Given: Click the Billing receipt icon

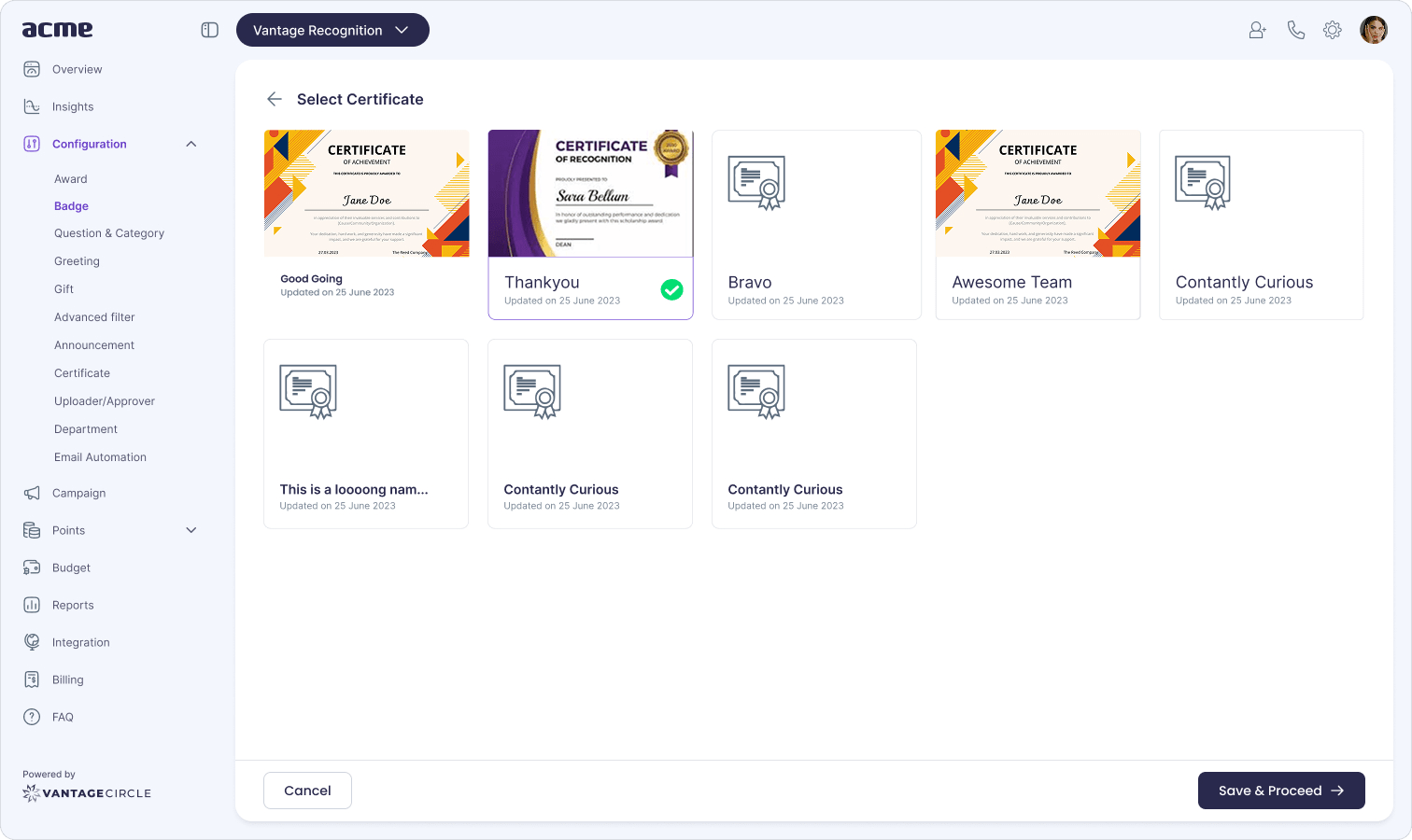Looking at the screenshot, I should [x=32, y=679].
